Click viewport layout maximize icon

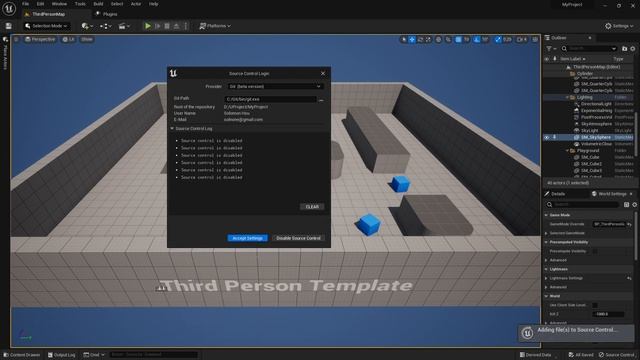pyautogui.click(x=535, y=40)
